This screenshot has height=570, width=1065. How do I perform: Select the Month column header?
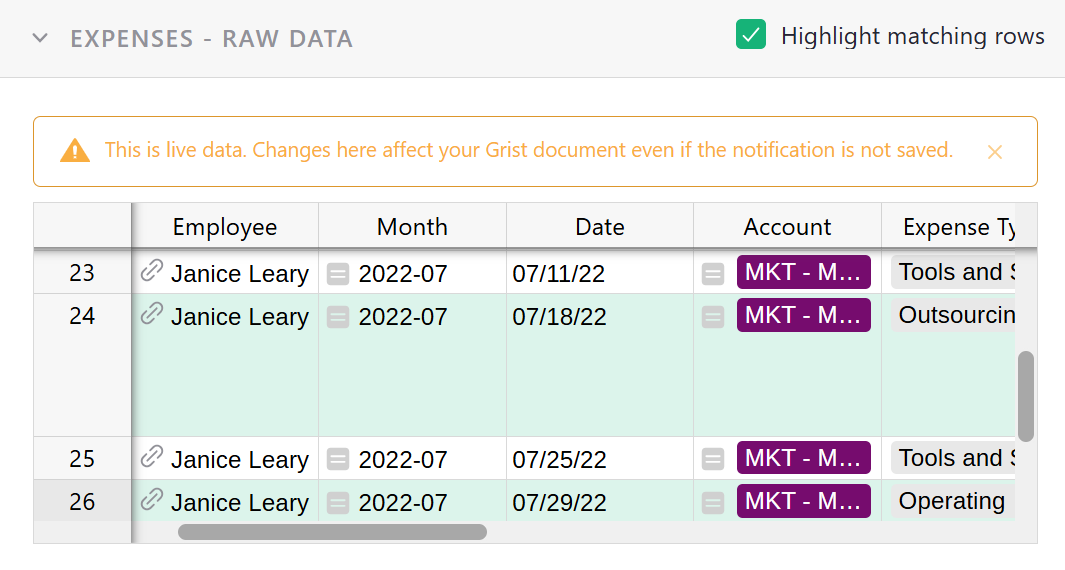tap(412, 227)
